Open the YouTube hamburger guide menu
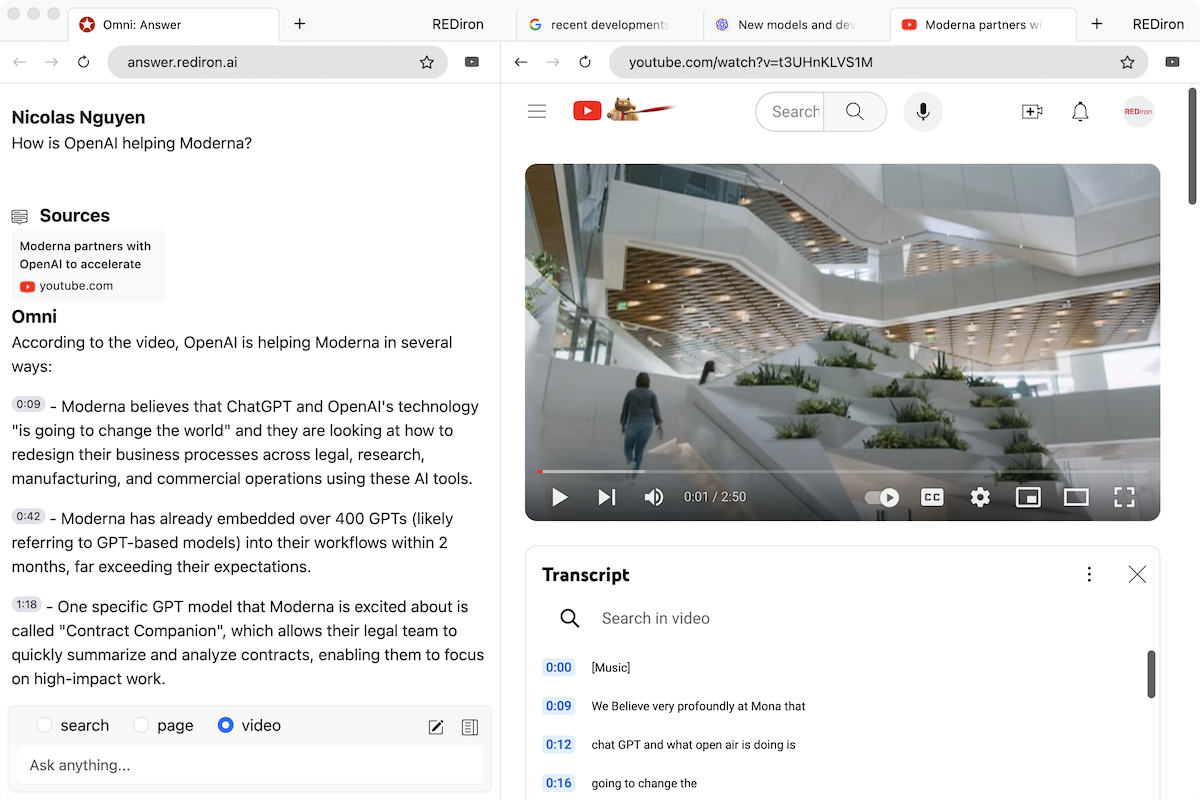1200x800 pixels. [537, 111]
